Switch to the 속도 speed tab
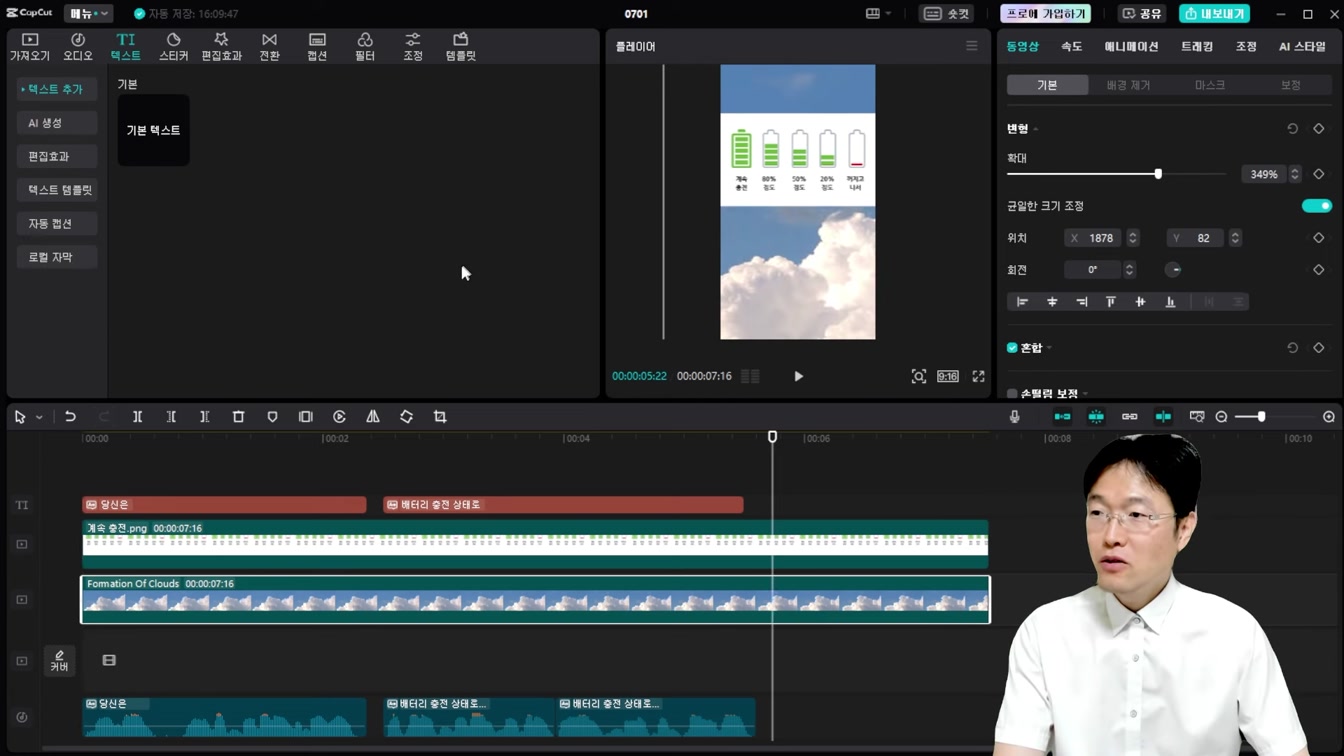 (x=1071, y=47)
